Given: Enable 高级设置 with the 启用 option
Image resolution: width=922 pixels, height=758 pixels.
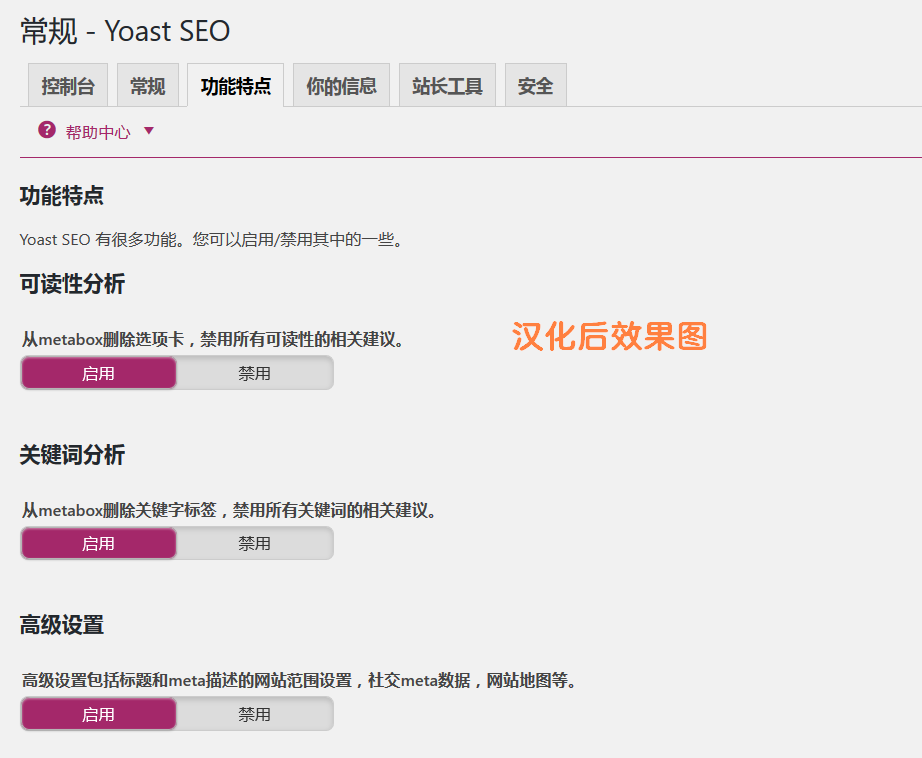Looking at the screenshot, I should [99, 714].
